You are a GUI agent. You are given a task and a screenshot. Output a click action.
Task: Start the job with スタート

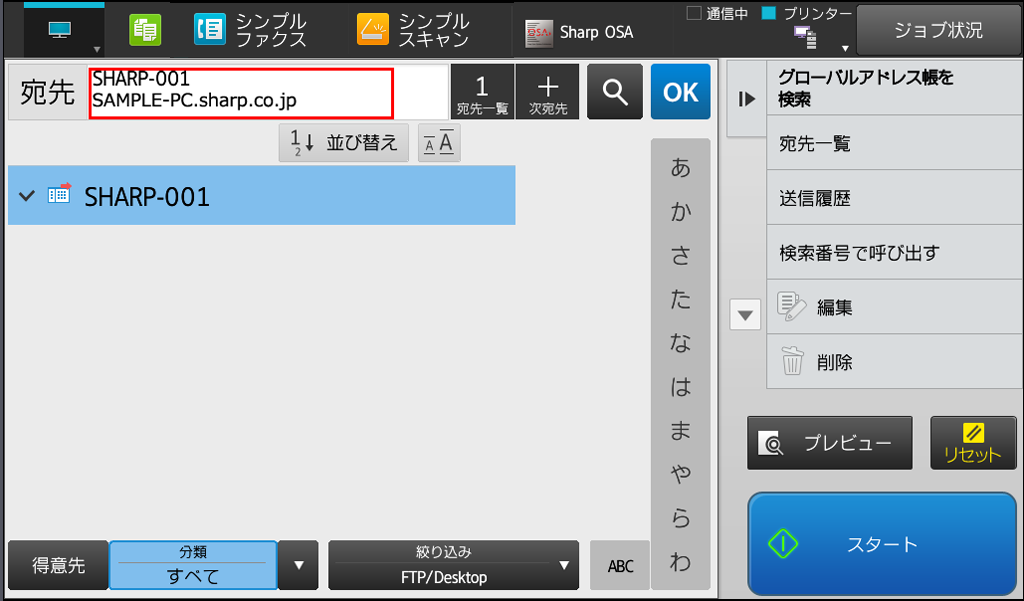coord(882,544)
